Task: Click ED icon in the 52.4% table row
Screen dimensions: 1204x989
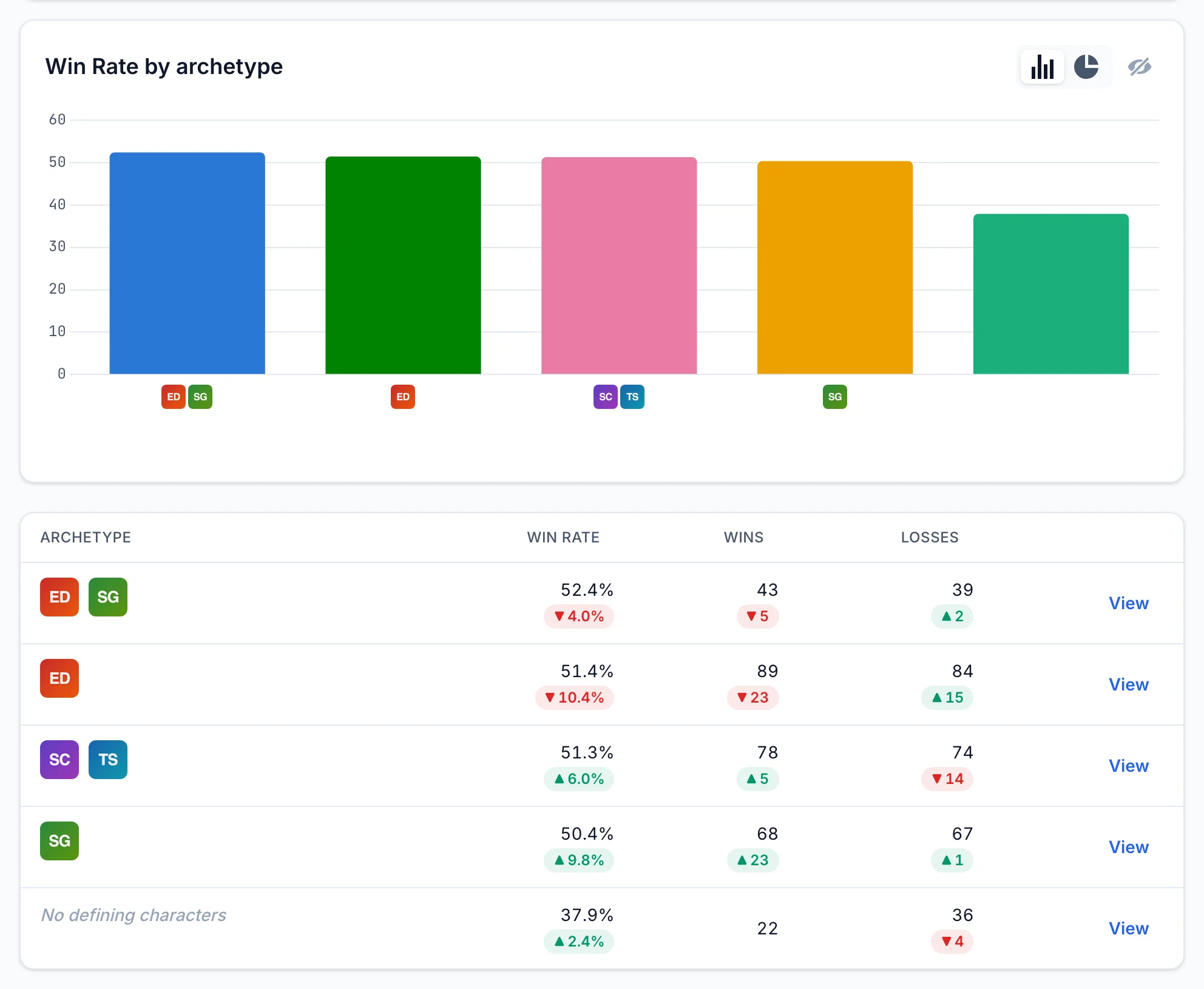Action: (x=59, y=597)
